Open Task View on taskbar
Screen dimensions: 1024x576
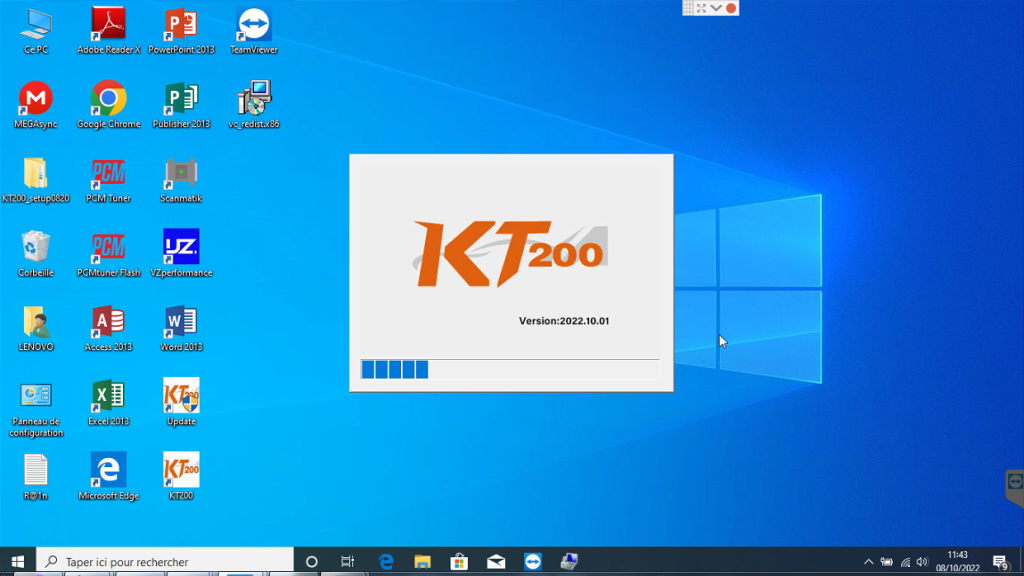tap(347, 562)
